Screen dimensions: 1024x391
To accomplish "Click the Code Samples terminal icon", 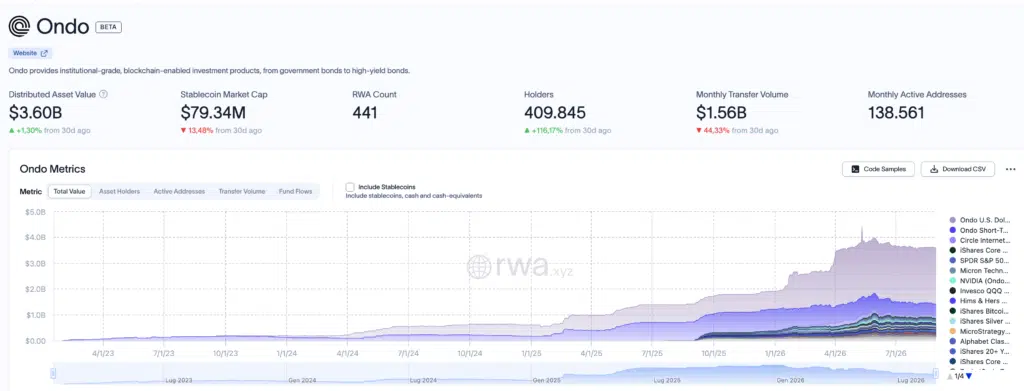I will (855, 169).
